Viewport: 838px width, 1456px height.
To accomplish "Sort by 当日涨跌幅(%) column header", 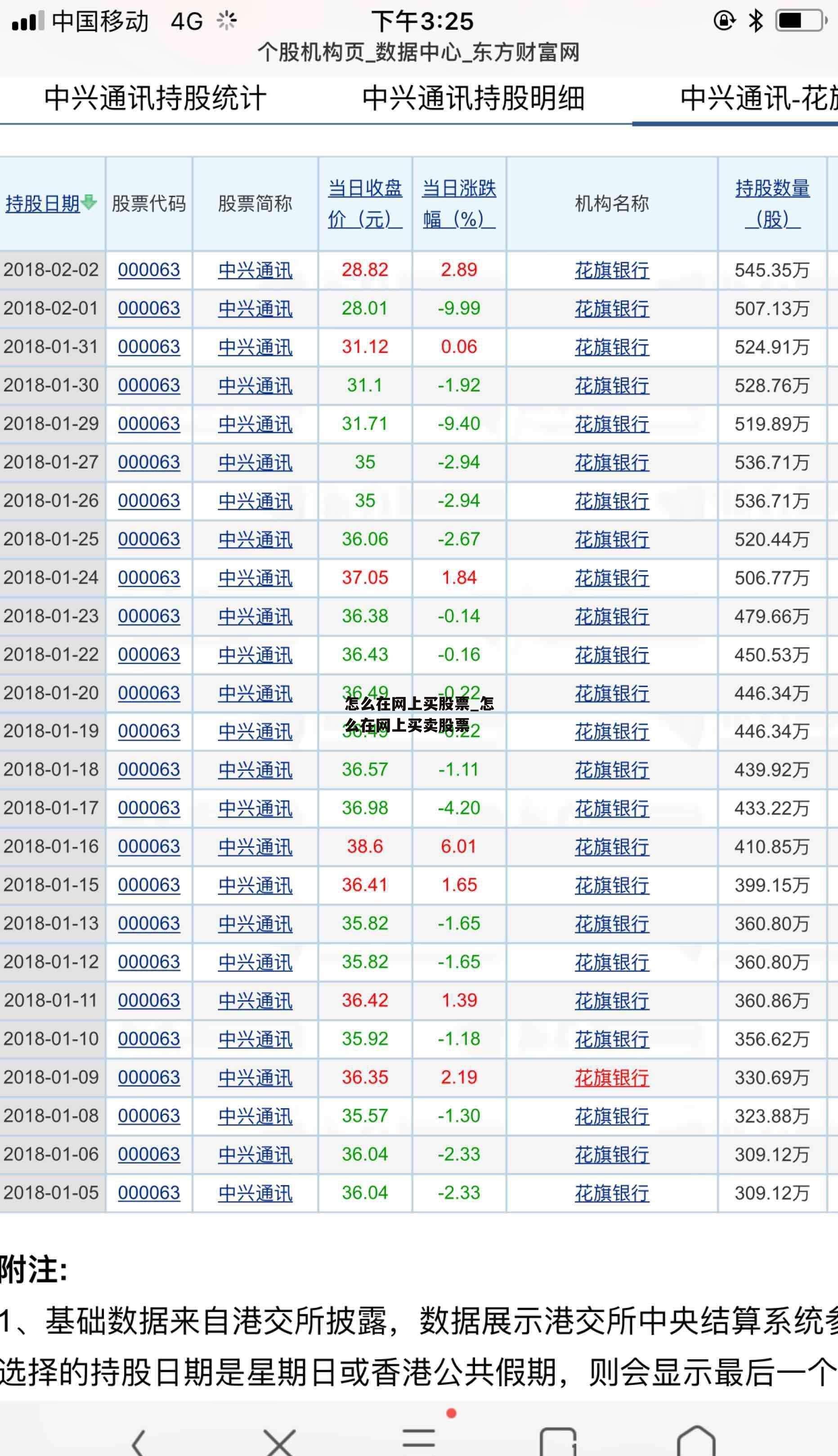I will [459, 203].
